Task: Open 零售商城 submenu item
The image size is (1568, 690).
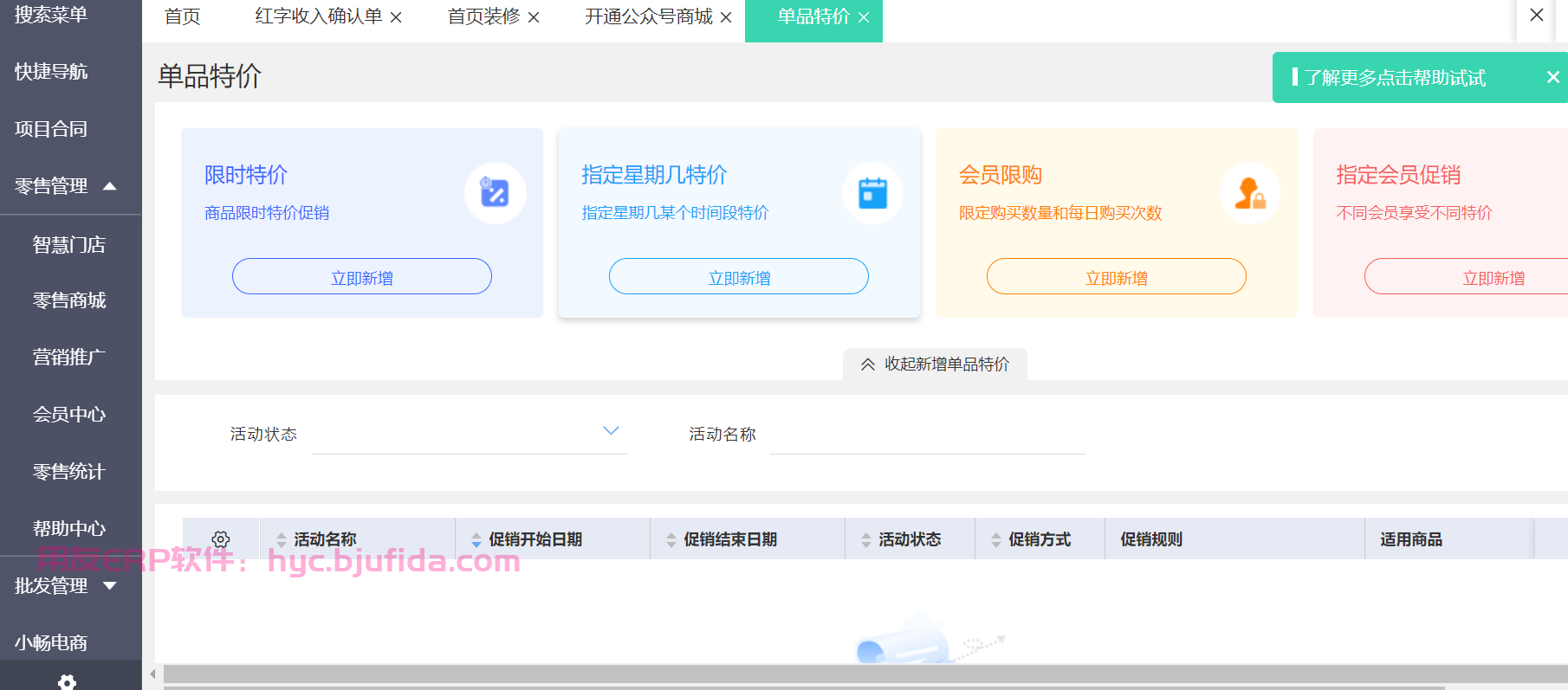Action: tap(69, 300)
